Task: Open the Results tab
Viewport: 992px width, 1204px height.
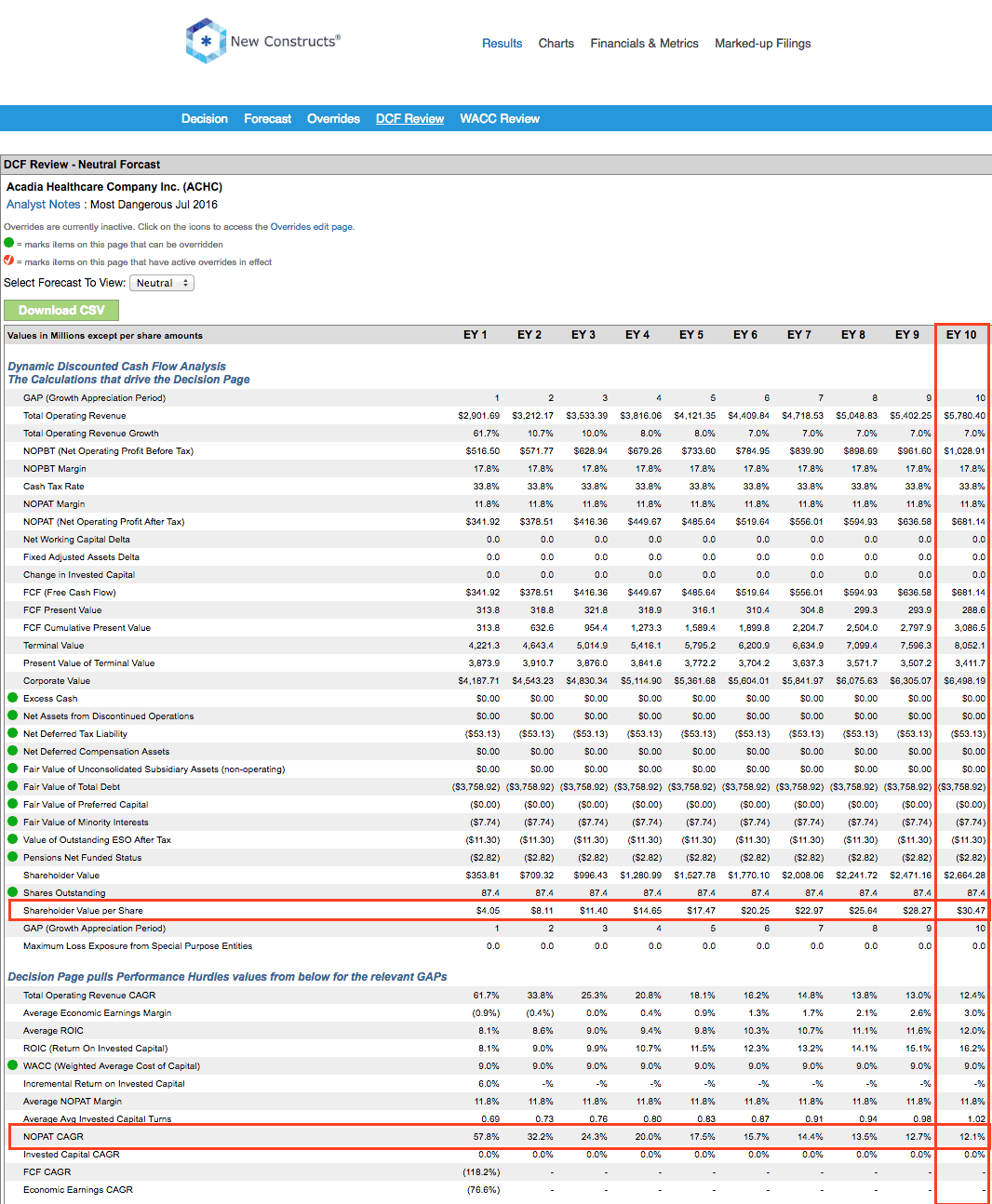Action: coord(502,44)
